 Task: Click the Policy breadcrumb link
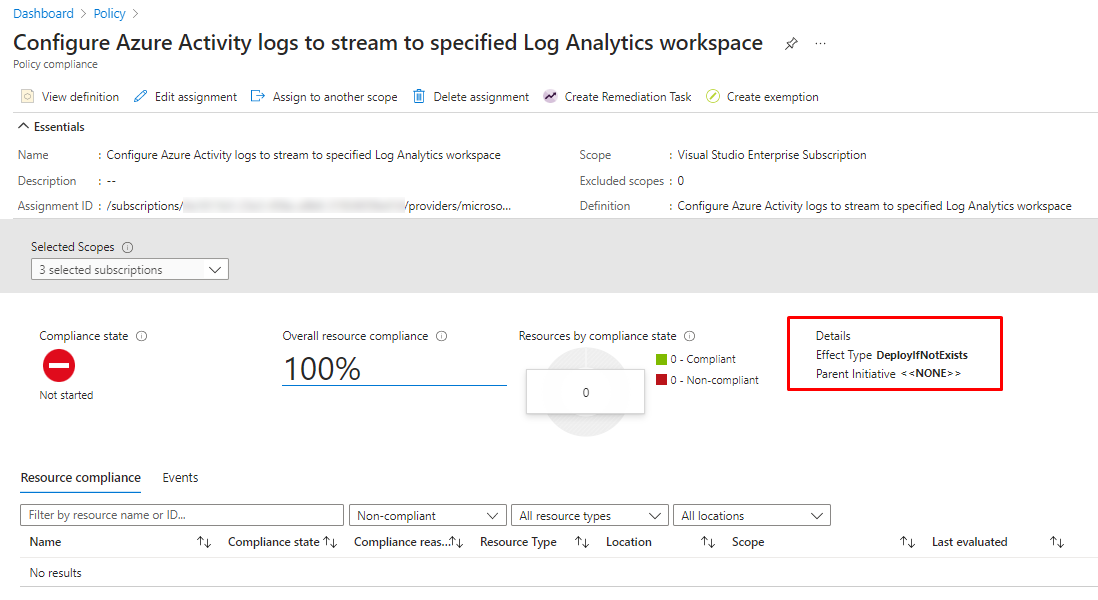[x=110, y=14]
